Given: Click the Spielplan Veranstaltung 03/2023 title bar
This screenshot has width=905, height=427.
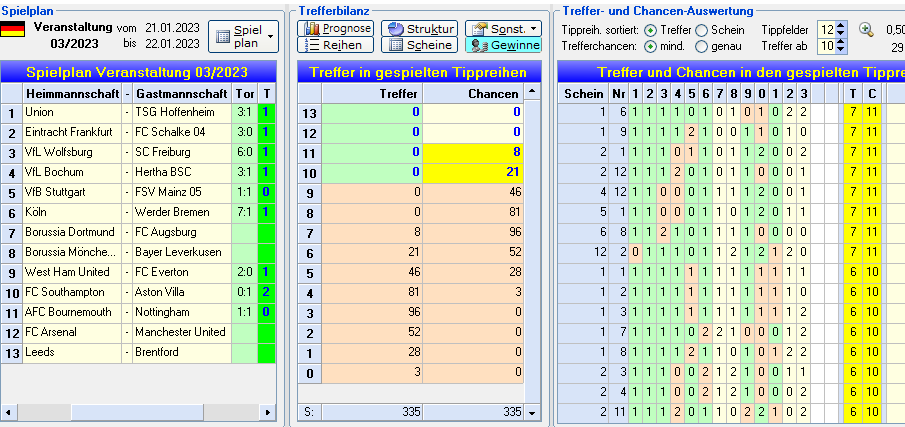Looking at the screenshot, I should pyautogui.click(x=139, y=72).
